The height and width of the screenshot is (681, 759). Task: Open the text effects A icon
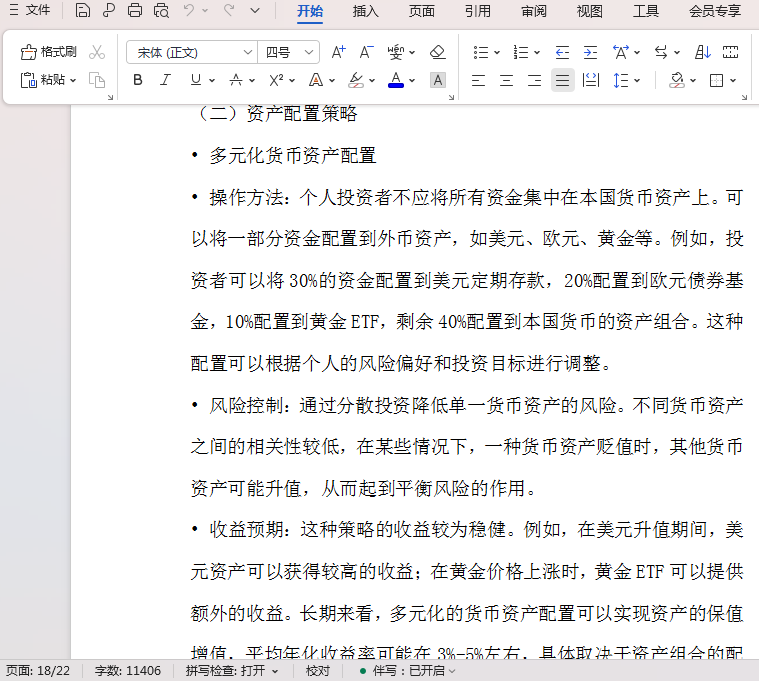pyautogui.click(x=316, y=80)
